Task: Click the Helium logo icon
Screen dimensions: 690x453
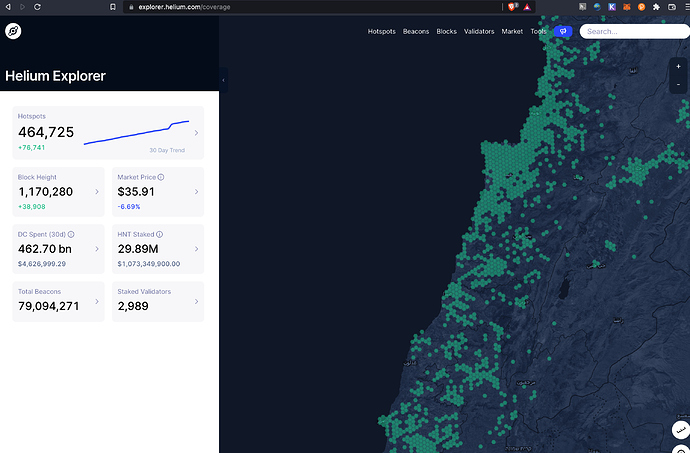Action: click(x=13, y=31)
